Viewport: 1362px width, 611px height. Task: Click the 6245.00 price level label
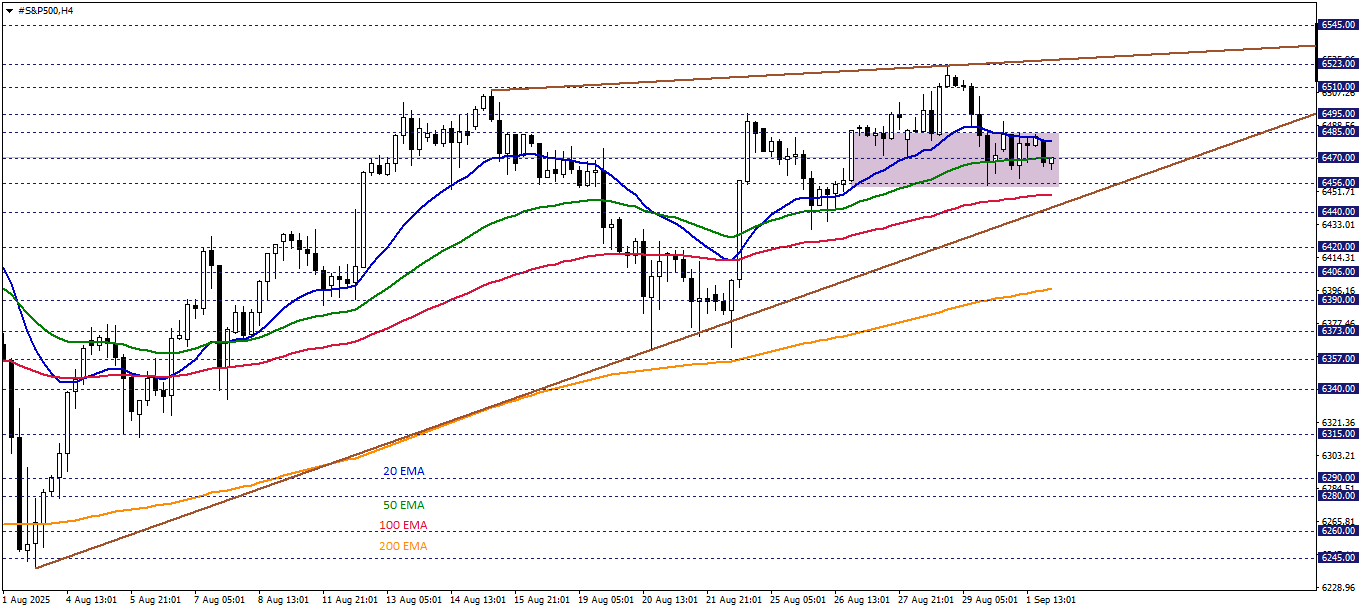click(x=1337, y=557)
